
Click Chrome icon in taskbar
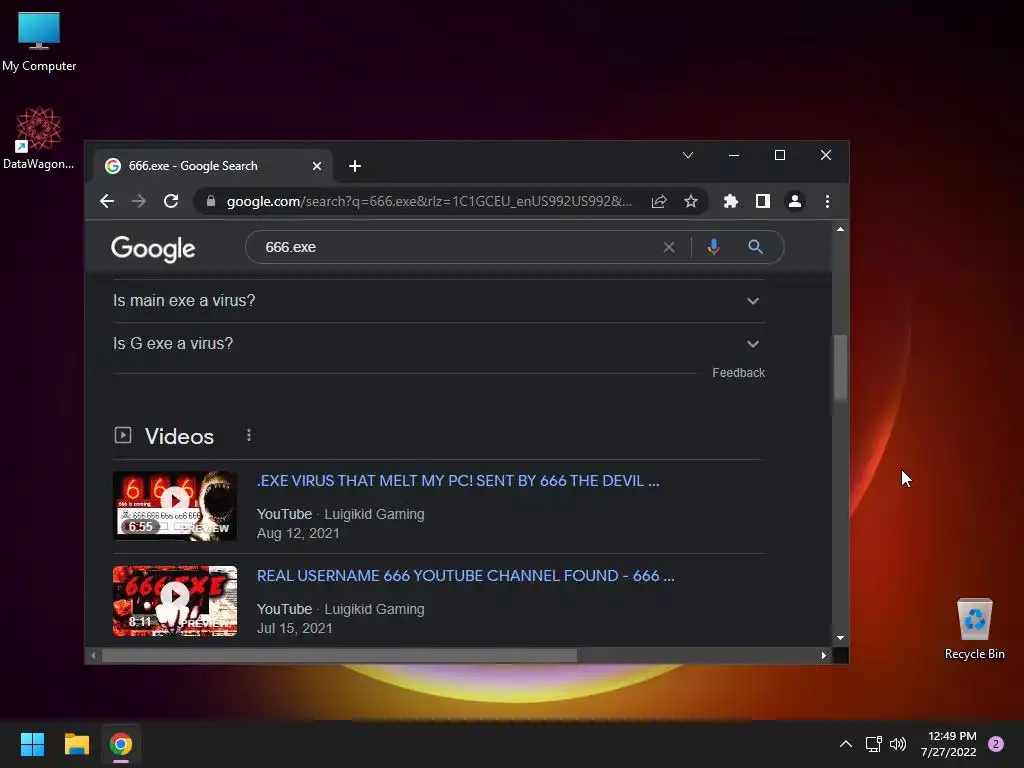(x=121, y=744)
